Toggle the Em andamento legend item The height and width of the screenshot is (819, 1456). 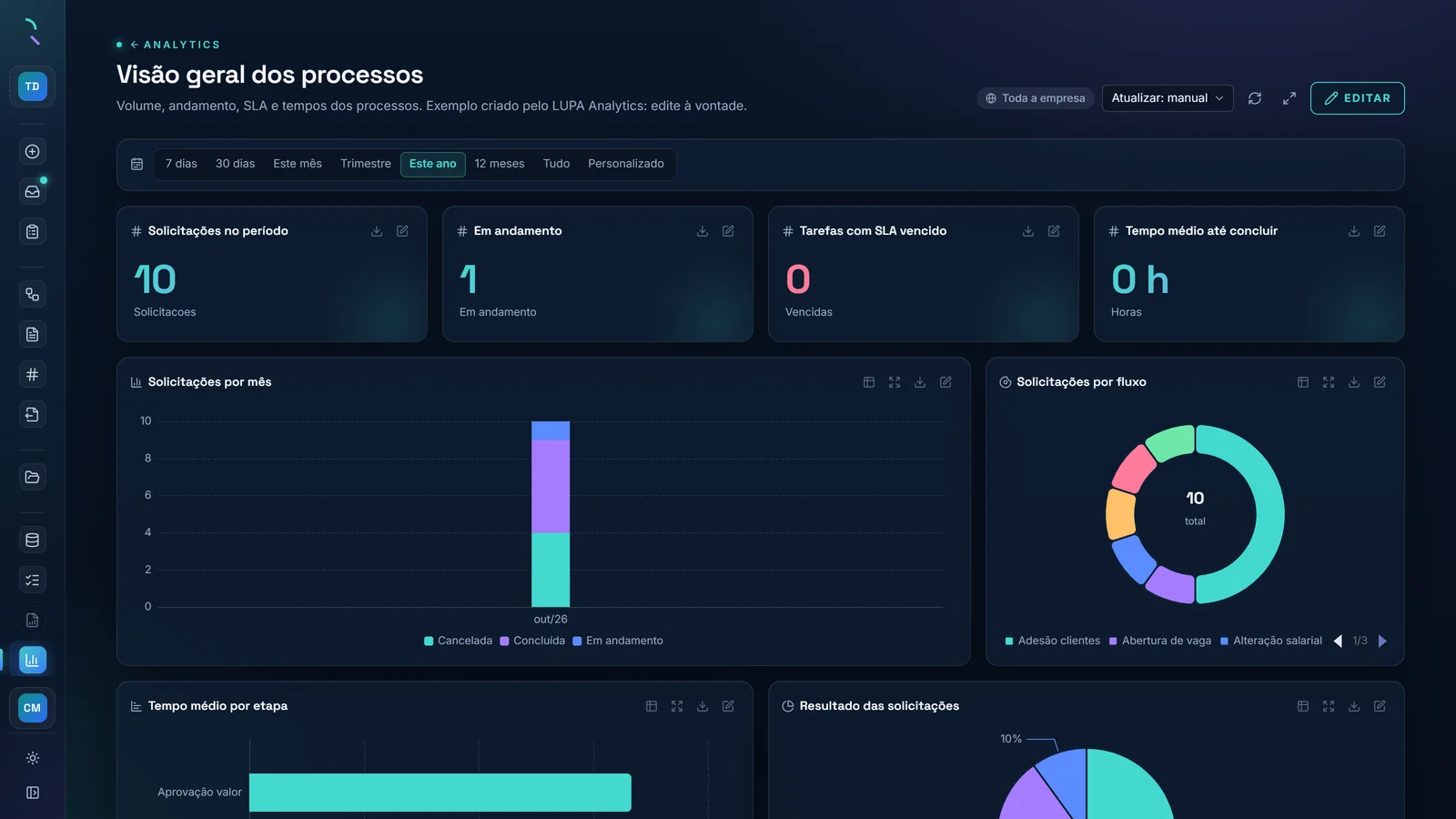pyautogui.click(x=618, y=641)
